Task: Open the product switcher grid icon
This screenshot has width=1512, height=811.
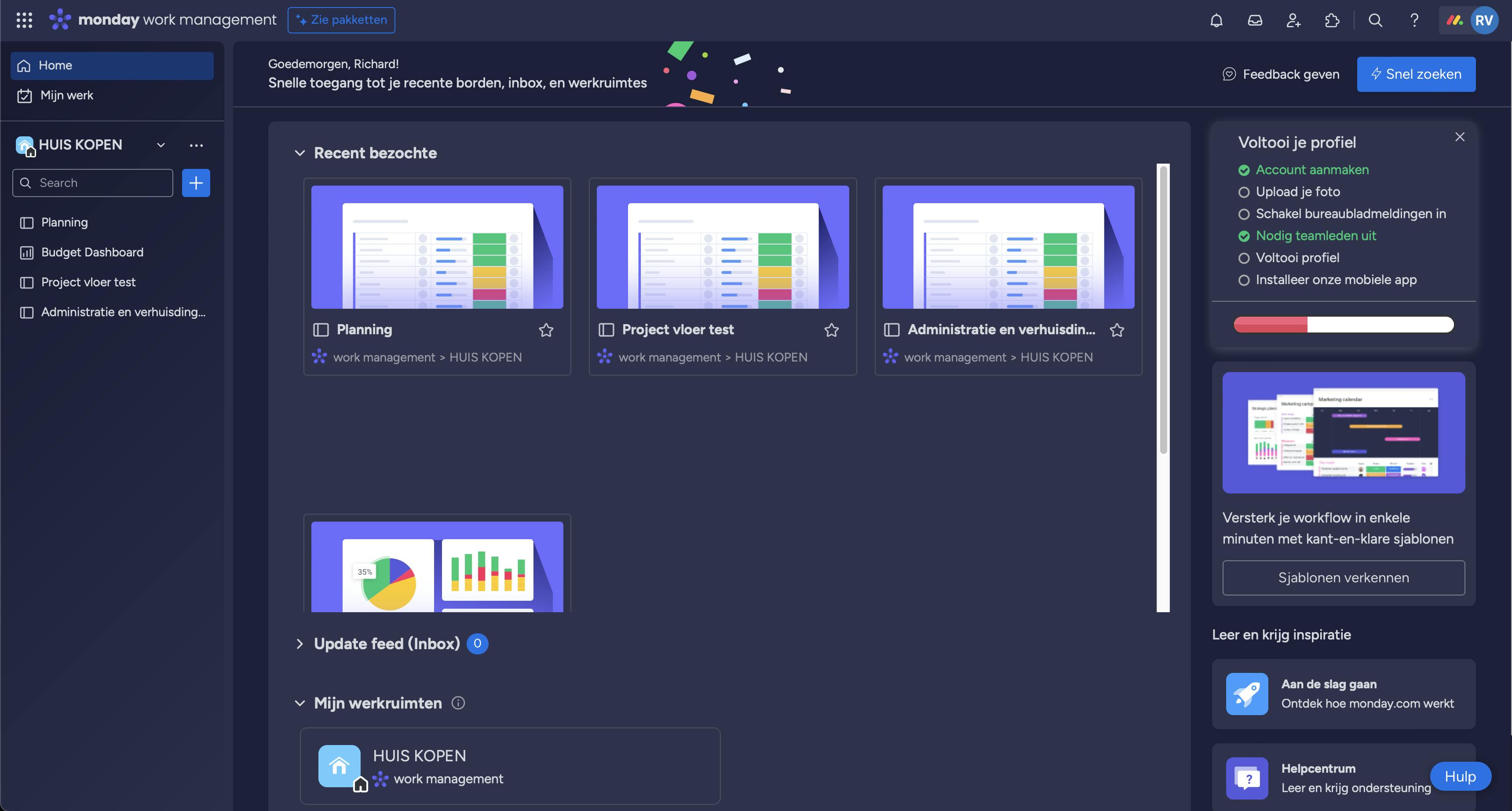Action: click(24, 20)
